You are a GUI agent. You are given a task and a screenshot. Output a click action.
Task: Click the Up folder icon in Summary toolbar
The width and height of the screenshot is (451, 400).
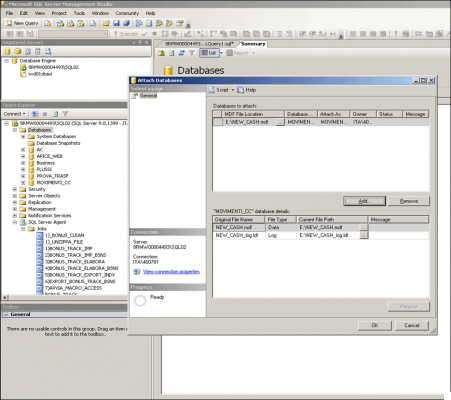click(x=161, y=53)
